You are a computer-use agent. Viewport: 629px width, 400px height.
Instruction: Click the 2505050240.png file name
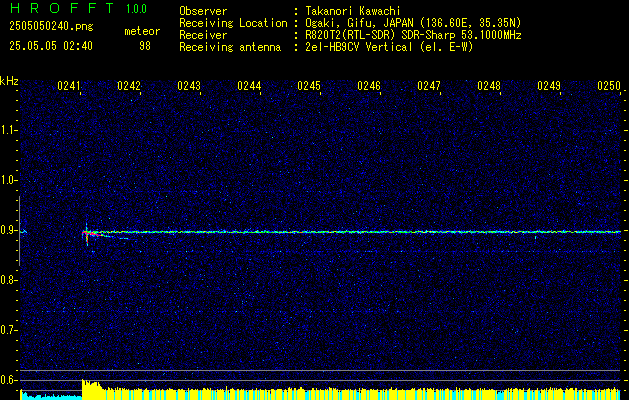point(51,27)
